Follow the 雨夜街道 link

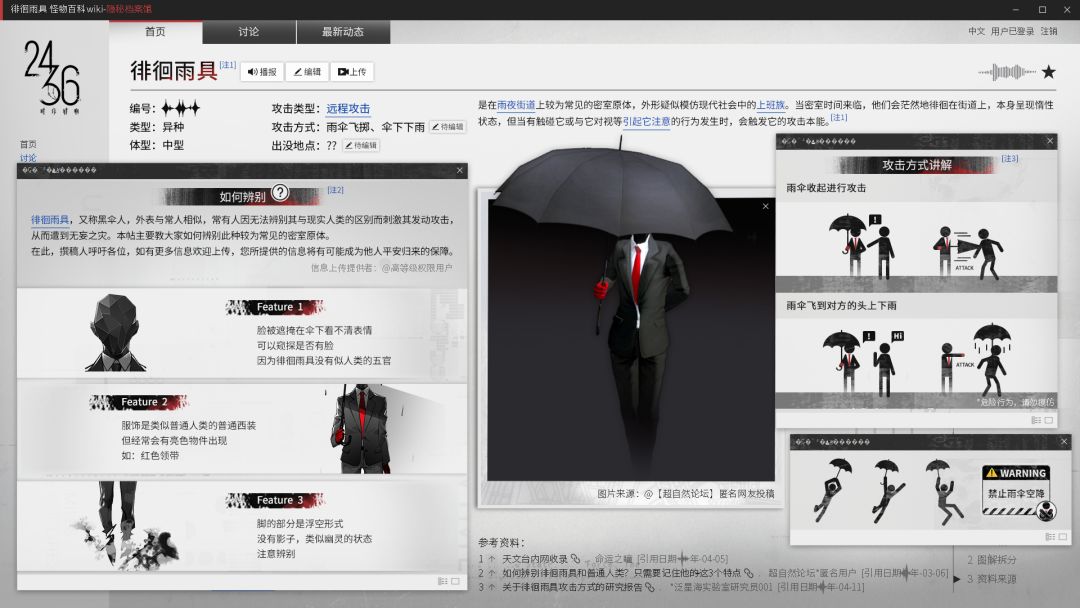pos(516,105)
